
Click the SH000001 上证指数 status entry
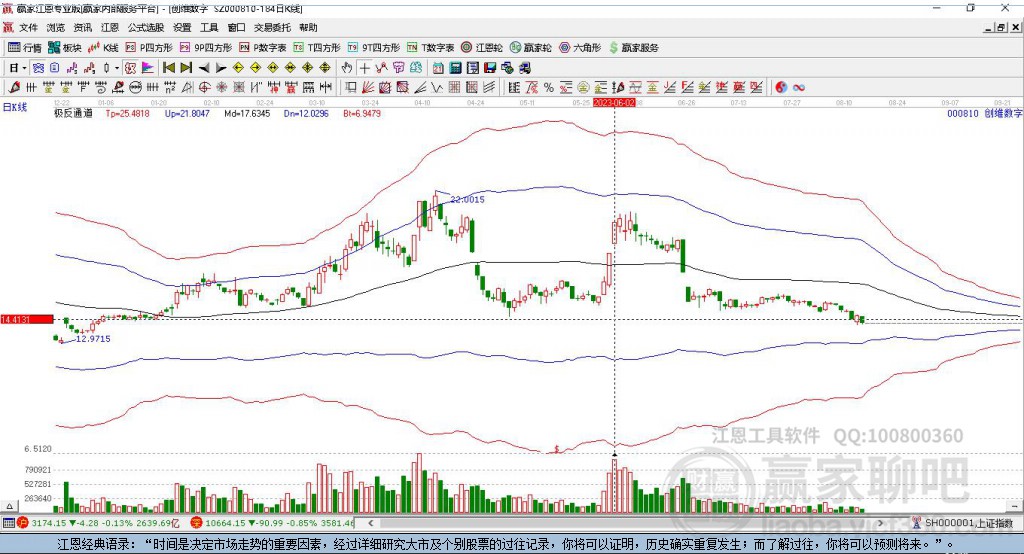point(963,523)
